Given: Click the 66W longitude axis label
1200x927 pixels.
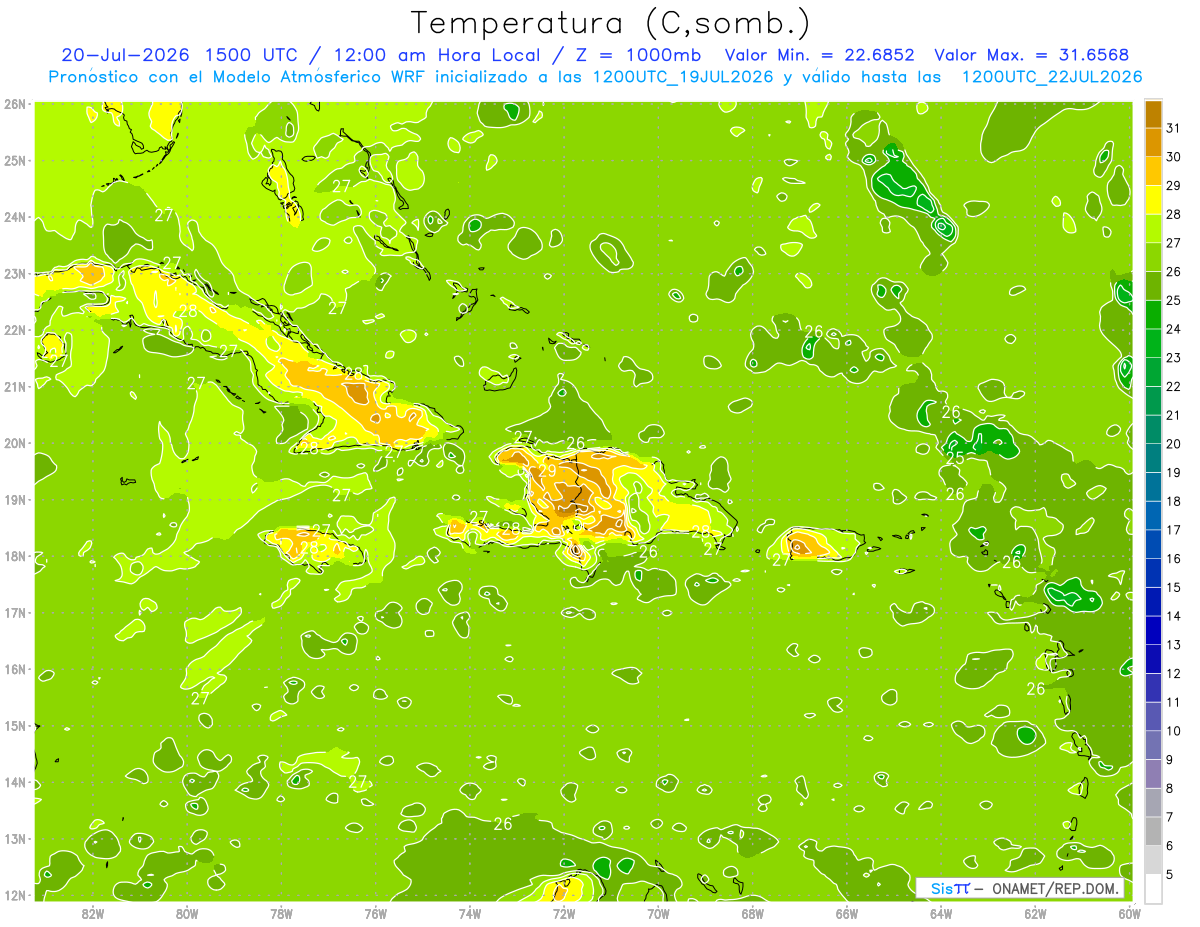Looking at the screenshot, I should (x=846, y=912).
